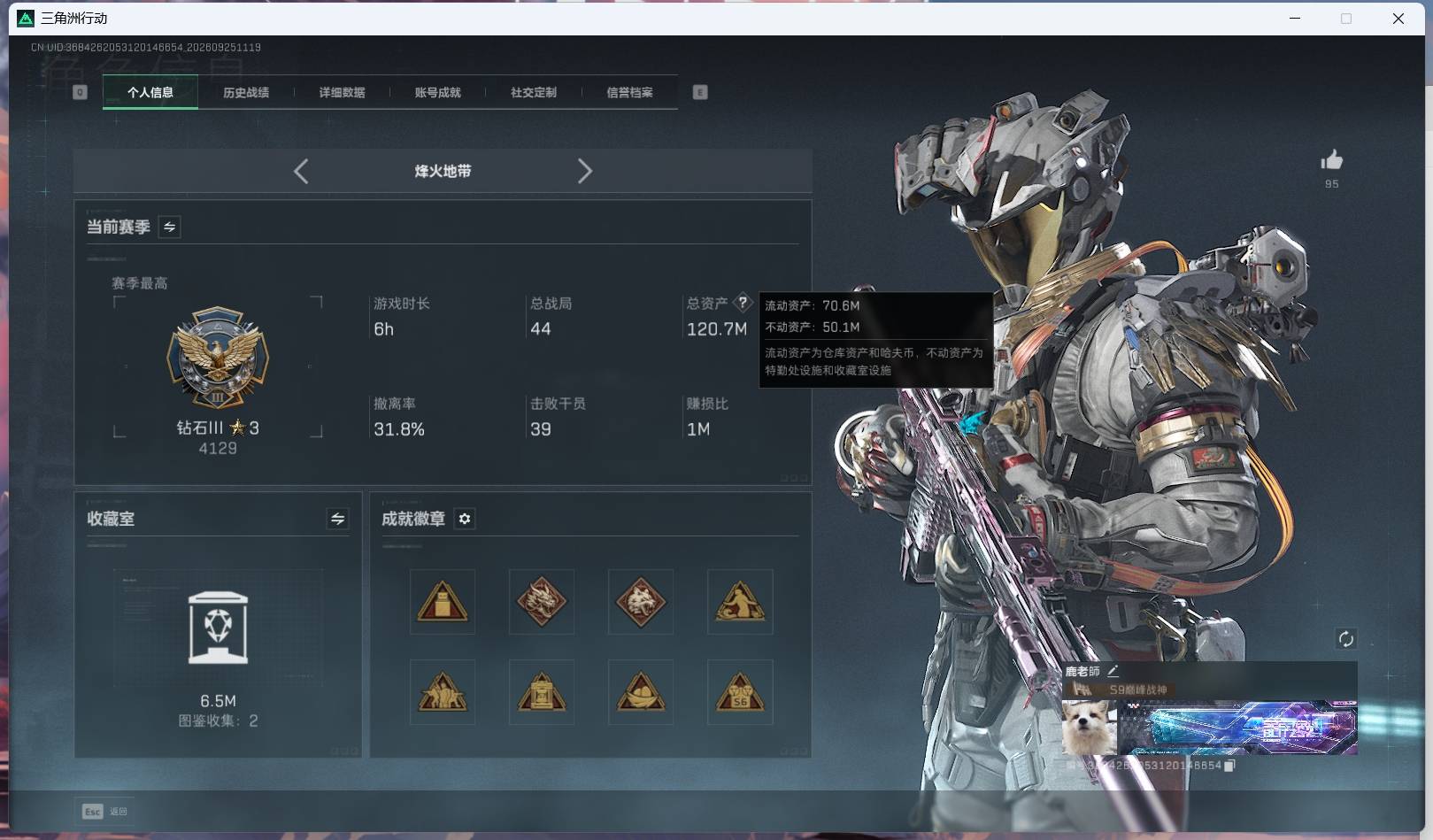Select the 社交定制 tab

[534, 92]
